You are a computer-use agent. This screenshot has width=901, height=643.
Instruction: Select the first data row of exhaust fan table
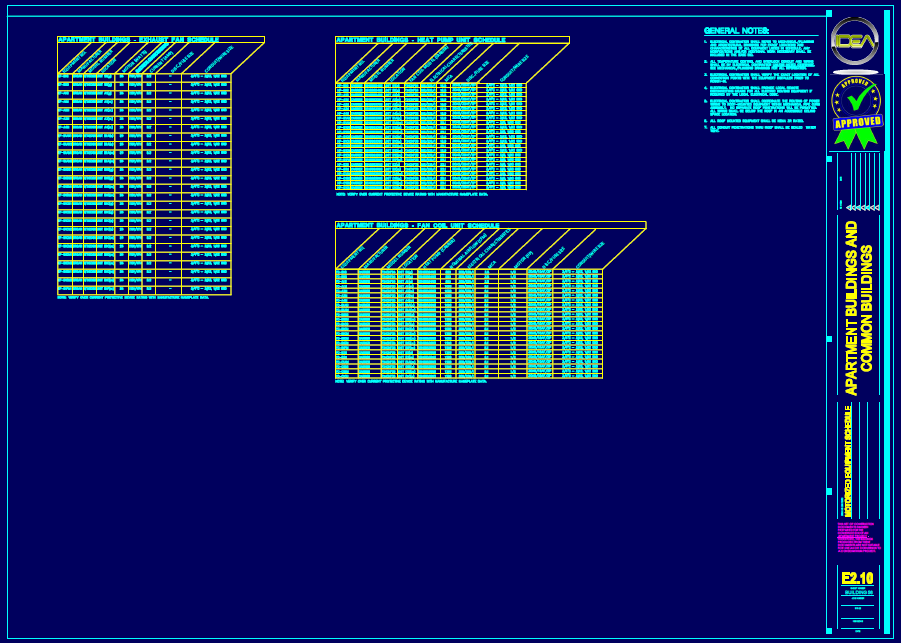(x=144, y=77)
